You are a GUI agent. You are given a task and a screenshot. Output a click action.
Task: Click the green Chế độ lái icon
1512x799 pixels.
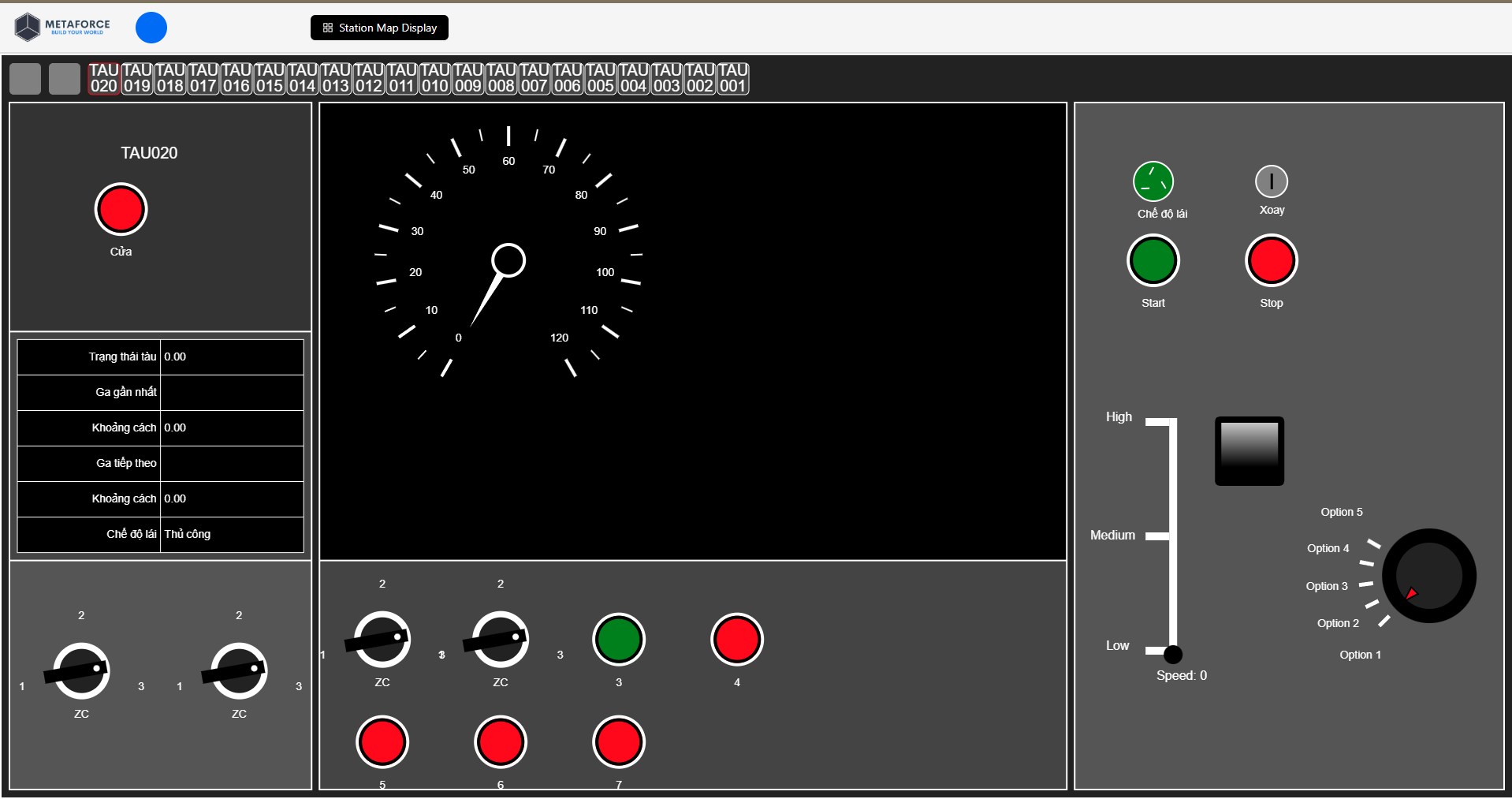[x=1153, y=182]
